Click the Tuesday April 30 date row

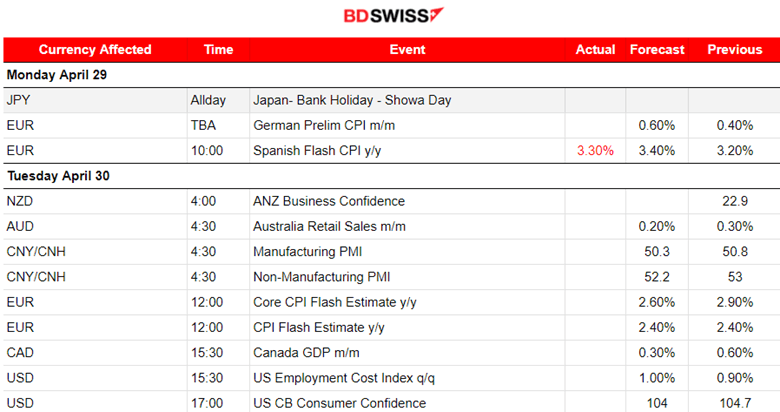point(58,175)
